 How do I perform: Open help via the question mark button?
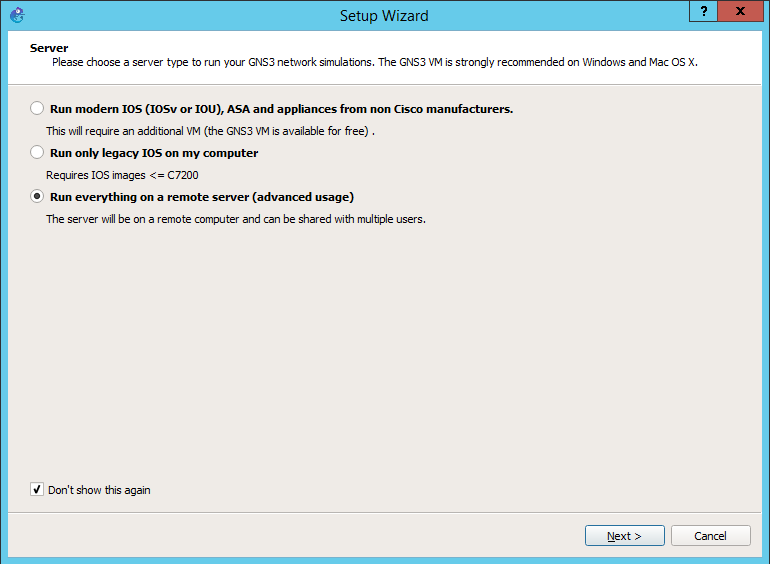tap(704, 11)
